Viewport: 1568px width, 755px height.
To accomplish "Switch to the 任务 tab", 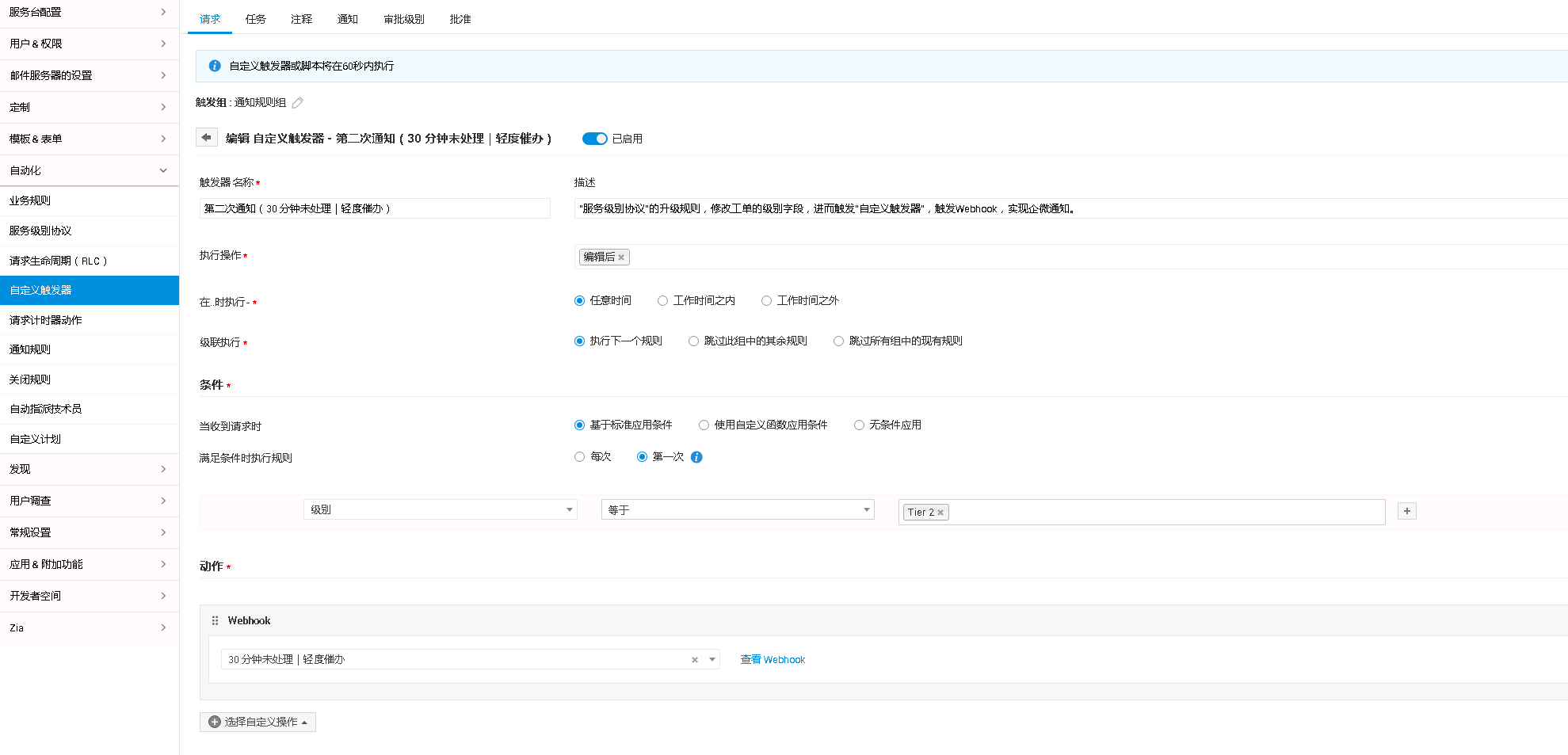I will (255, 19).
